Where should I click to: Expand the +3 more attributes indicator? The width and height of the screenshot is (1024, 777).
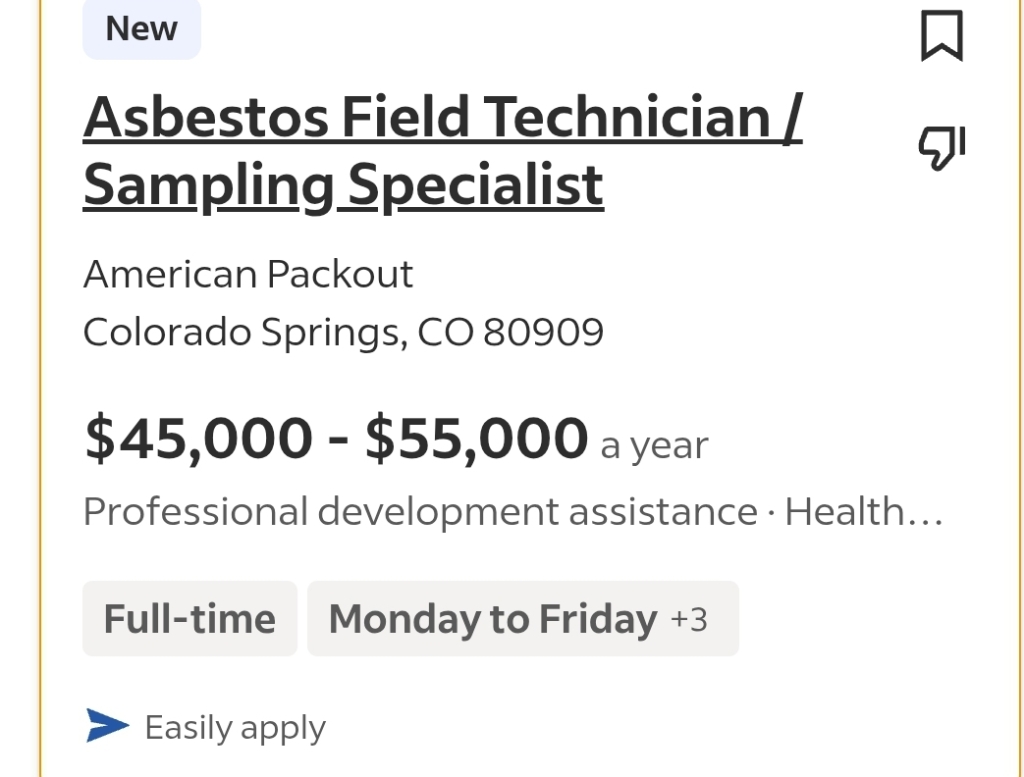click(x=689, y=620)
